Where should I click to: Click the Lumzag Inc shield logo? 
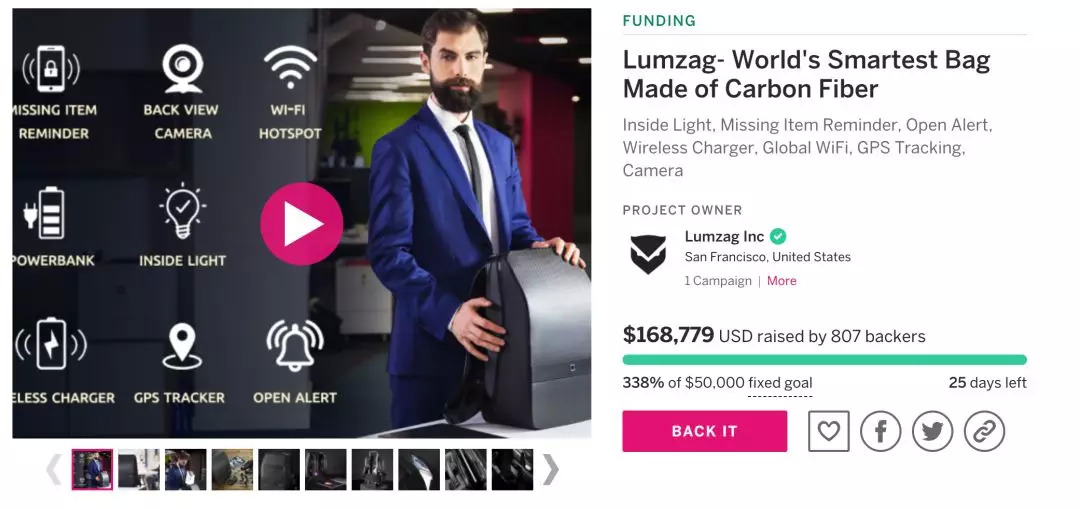pyautogui.click(x=648, y=254)
